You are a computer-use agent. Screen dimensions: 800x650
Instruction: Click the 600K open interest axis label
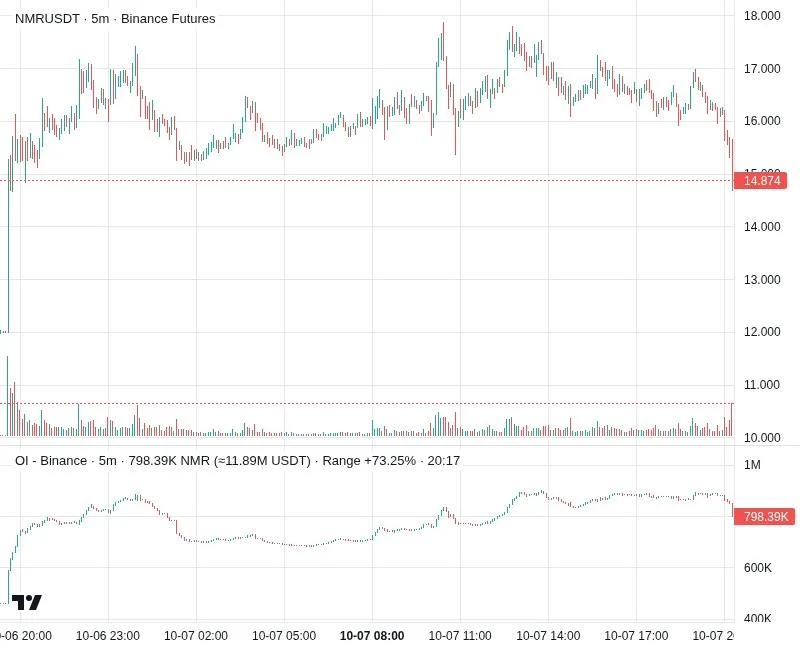[x=758, y=568]
